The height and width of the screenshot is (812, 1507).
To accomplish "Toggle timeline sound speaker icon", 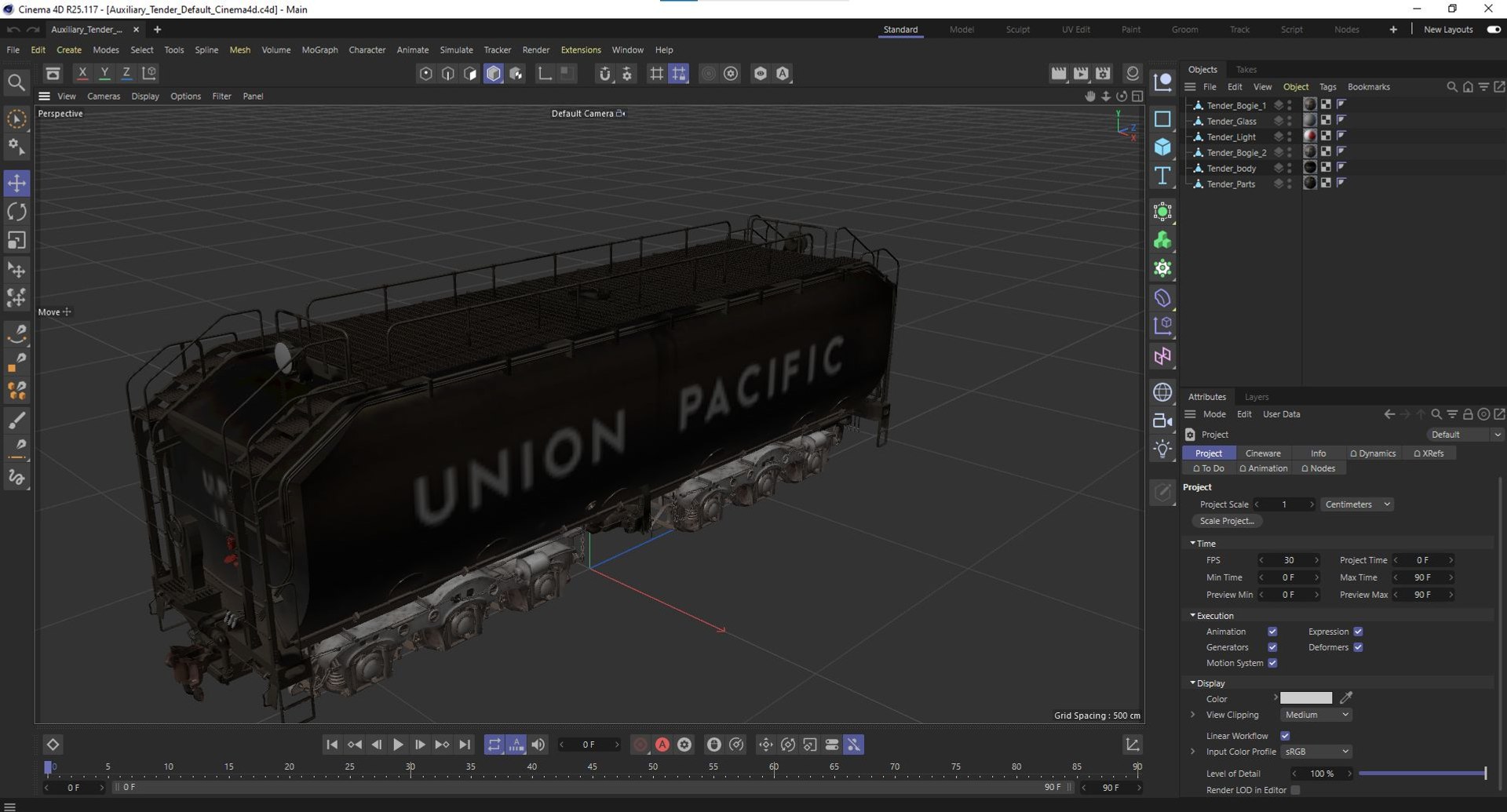I will [x=538, y=745].
